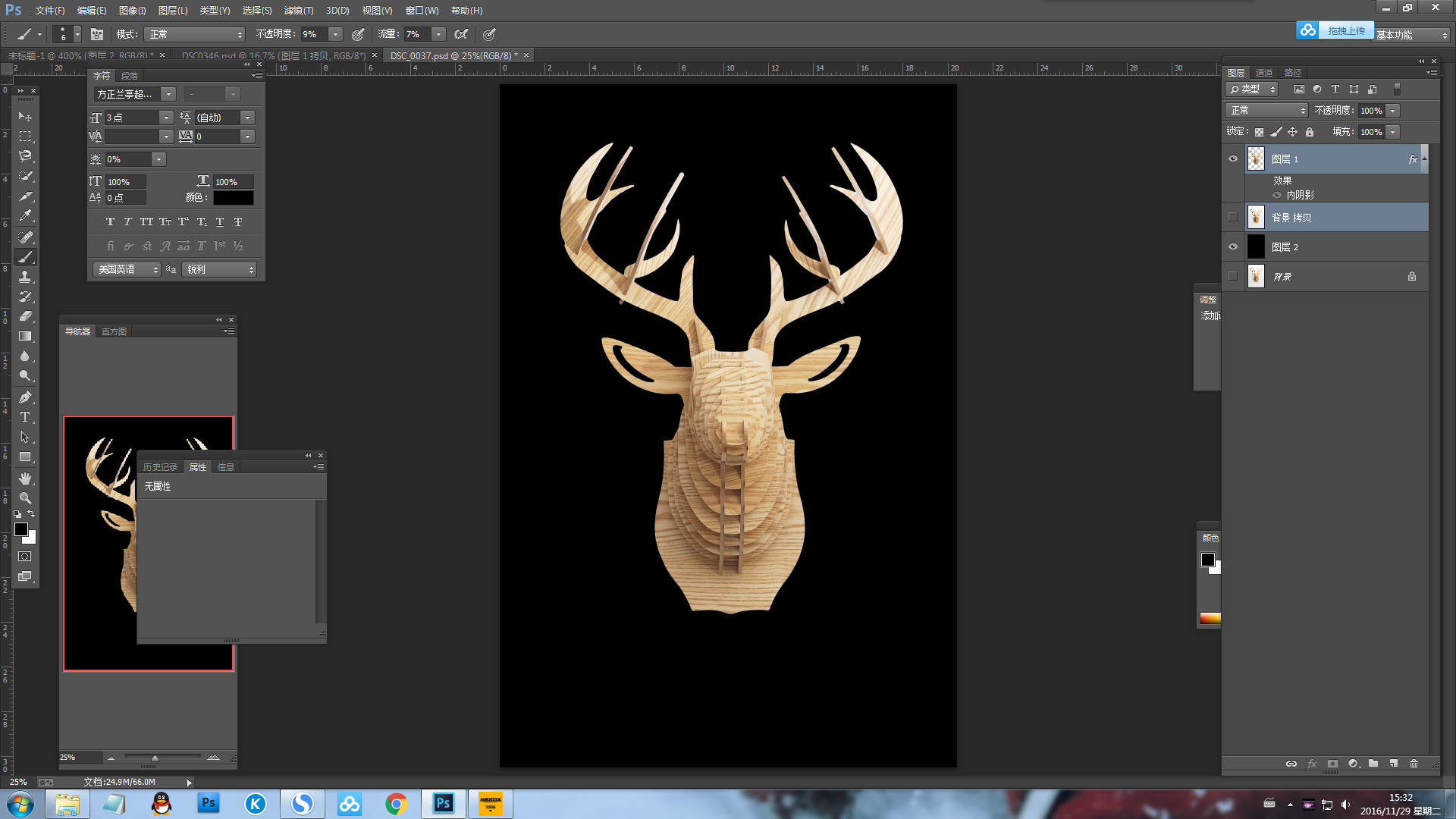Open the 滤镜(T) menu
The width and height of the screenshot is (1456, 819).
point(298,11)
